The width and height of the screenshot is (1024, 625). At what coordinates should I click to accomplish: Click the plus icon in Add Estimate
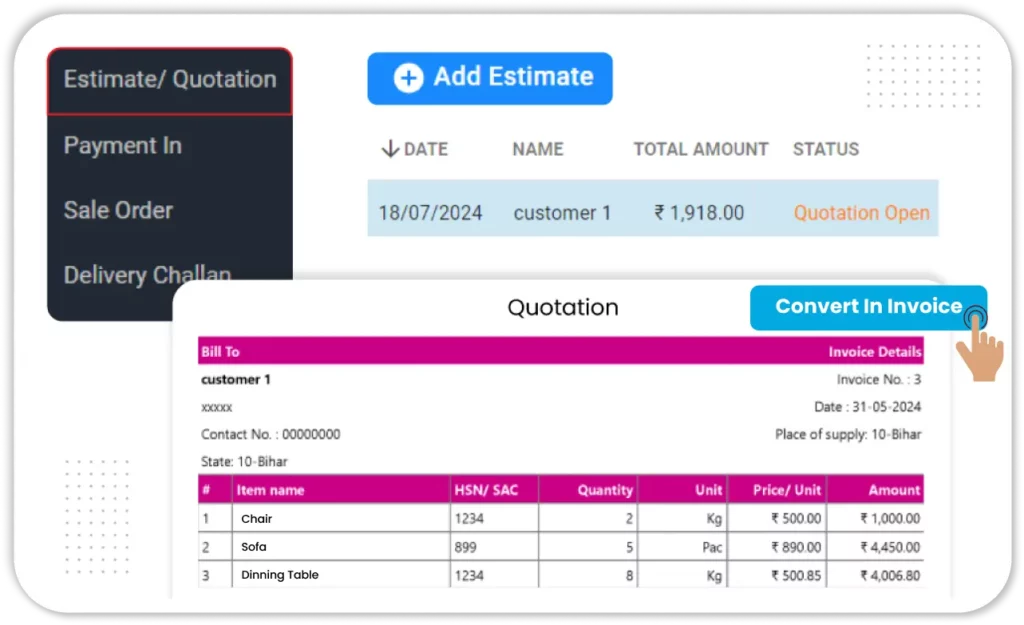pos(408,78)
